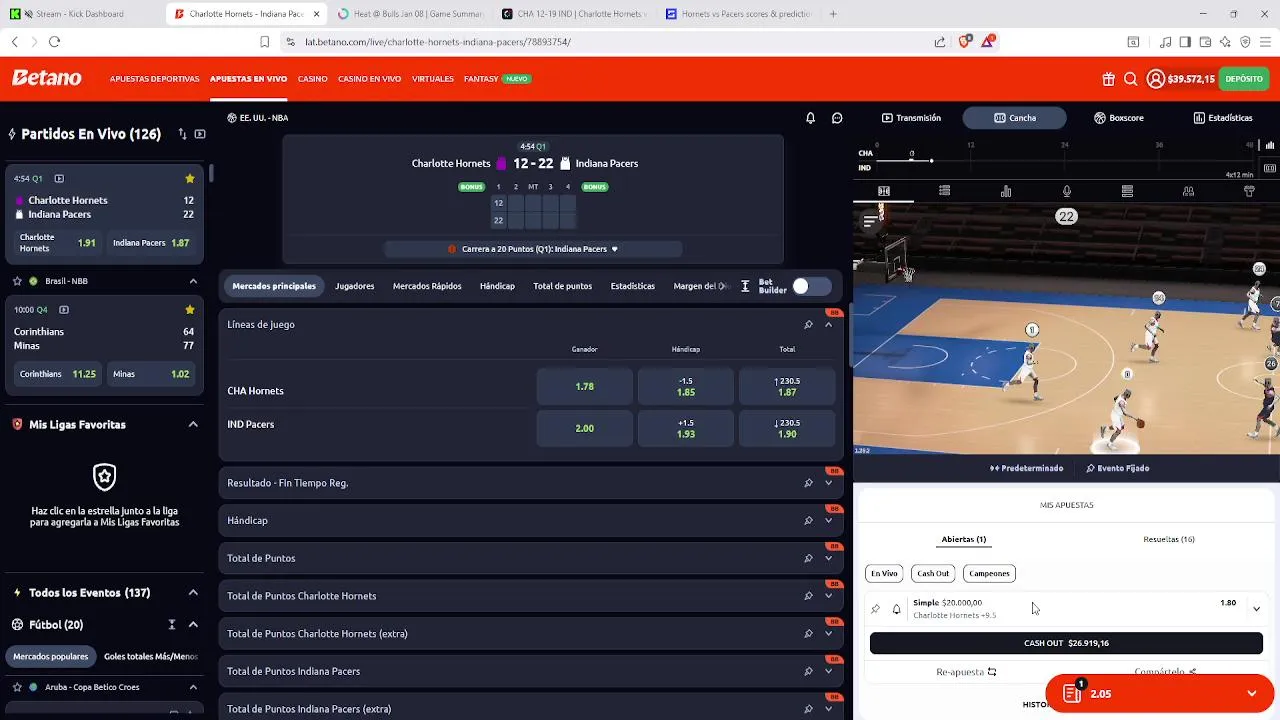
Task: Reload the page with browser refresh button
Action: pyautogui.click(x=54, y=42)
